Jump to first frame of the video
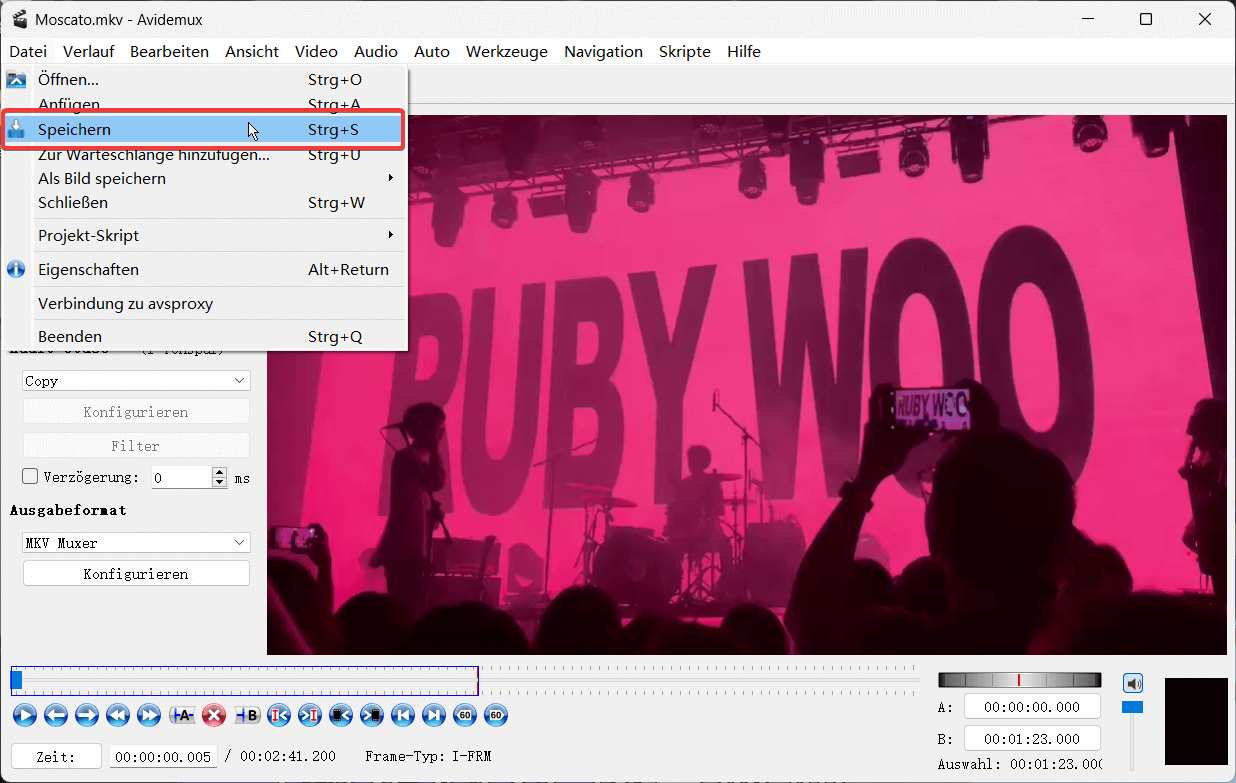 point(403,715)
